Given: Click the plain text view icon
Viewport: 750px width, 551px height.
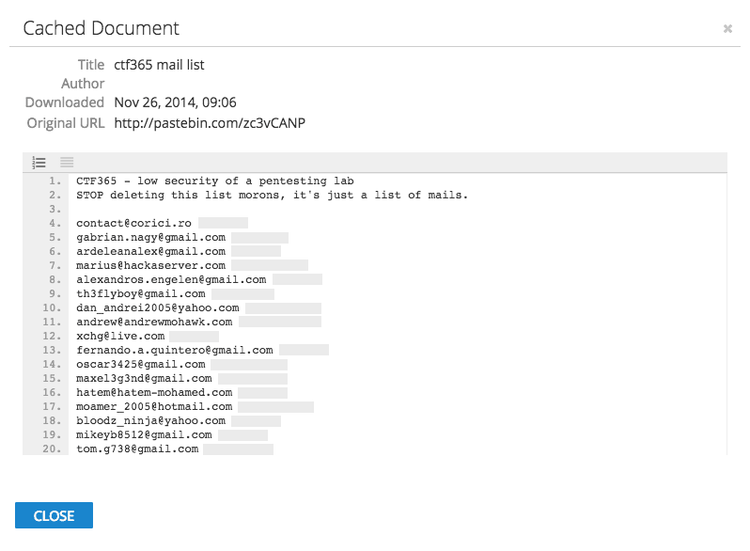Looking at the screenshot, I should click(66, 162).
